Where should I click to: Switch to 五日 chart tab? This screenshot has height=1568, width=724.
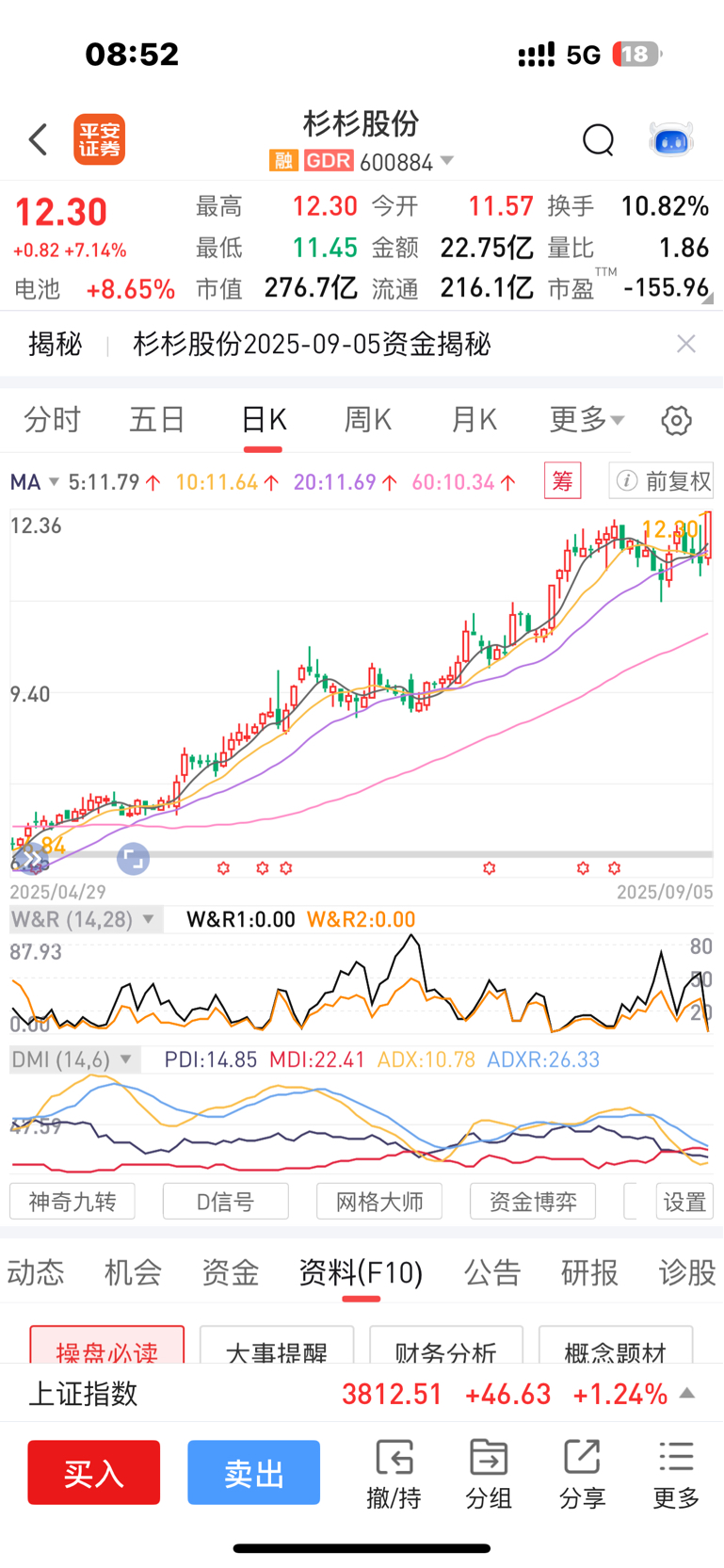coord(157,420)
